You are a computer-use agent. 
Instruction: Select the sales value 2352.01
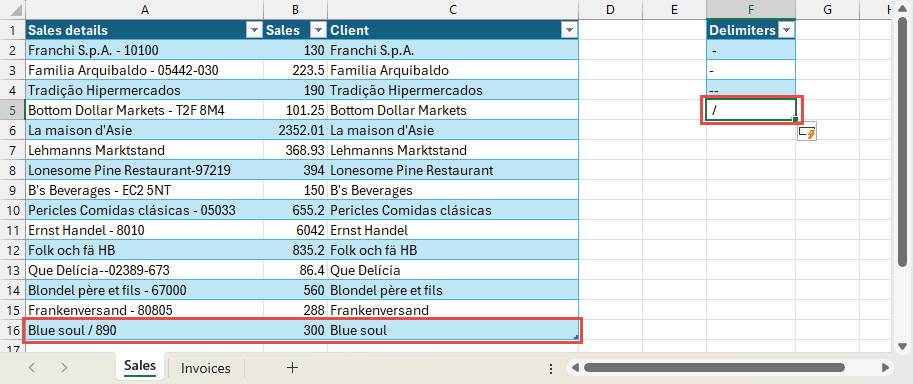(x=295, y=130)
